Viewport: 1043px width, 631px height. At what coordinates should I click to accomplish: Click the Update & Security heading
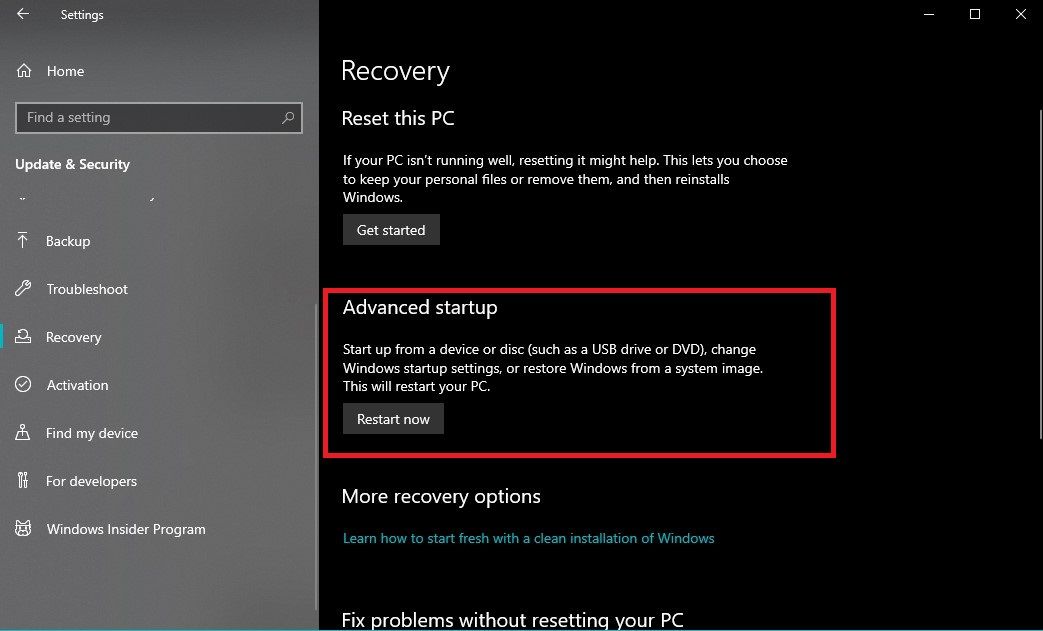point(72,164)
